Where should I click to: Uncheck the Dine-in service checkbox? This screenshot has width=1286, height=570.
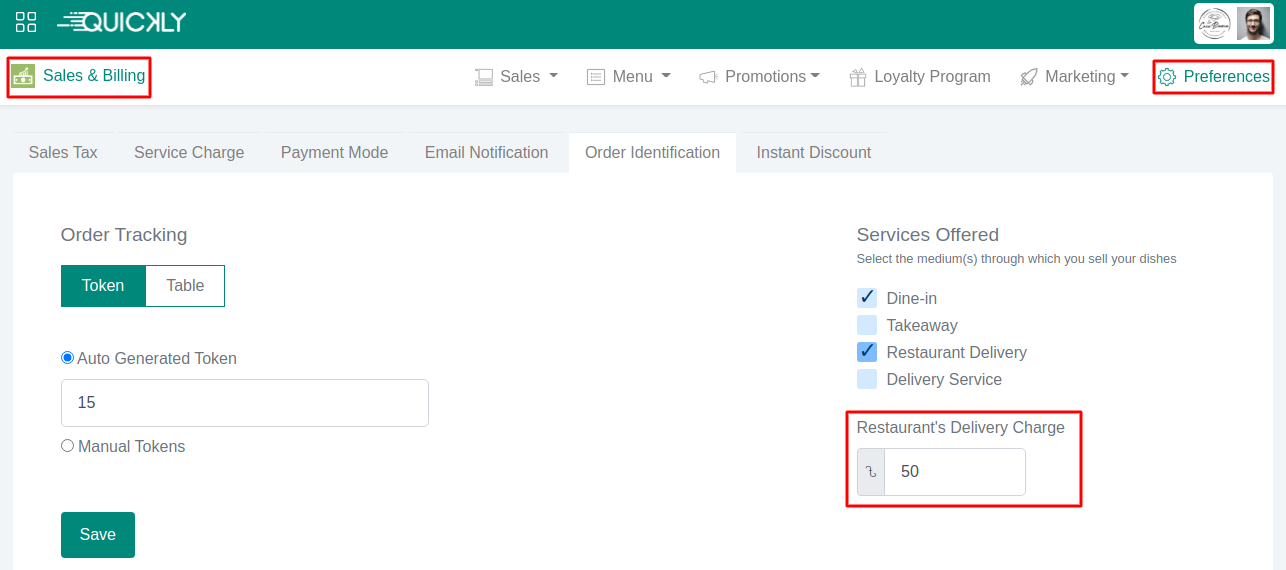(867, 298)
